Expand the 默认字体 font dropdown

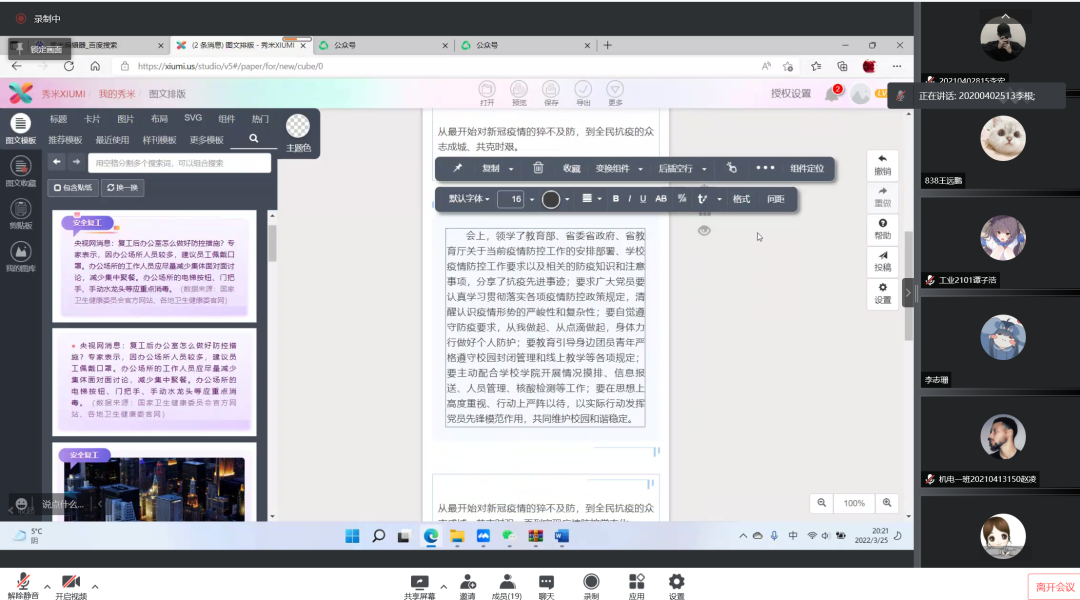tap(469, 199)
